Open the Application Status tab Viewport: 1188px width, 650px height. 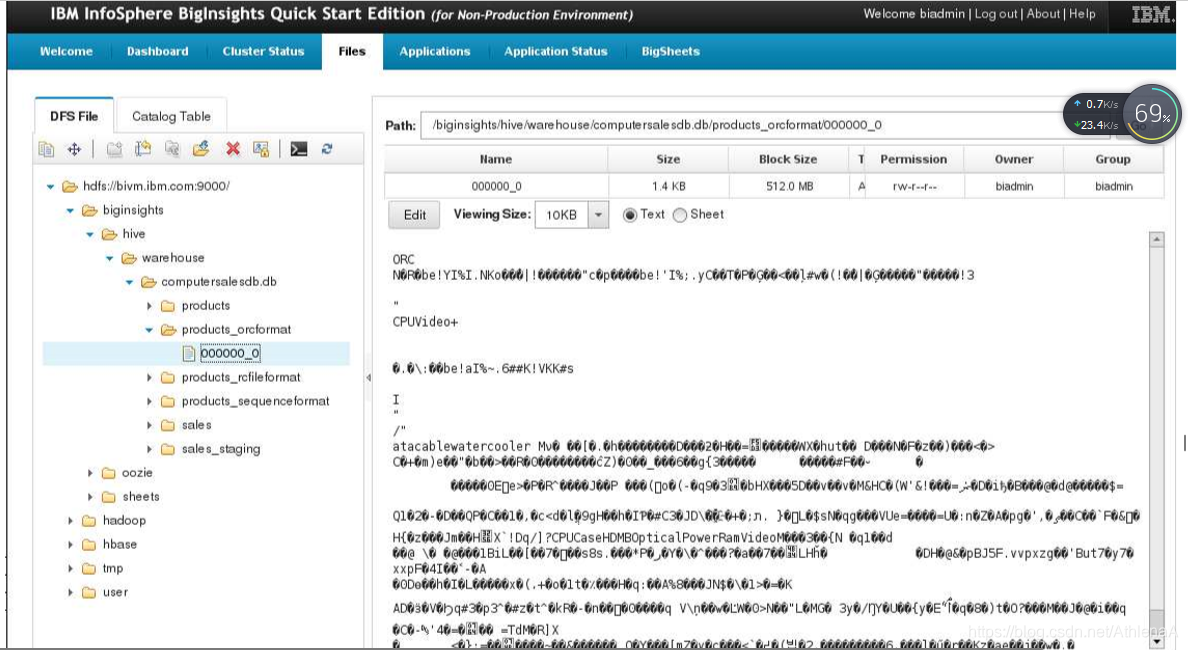tap(556, 52)
